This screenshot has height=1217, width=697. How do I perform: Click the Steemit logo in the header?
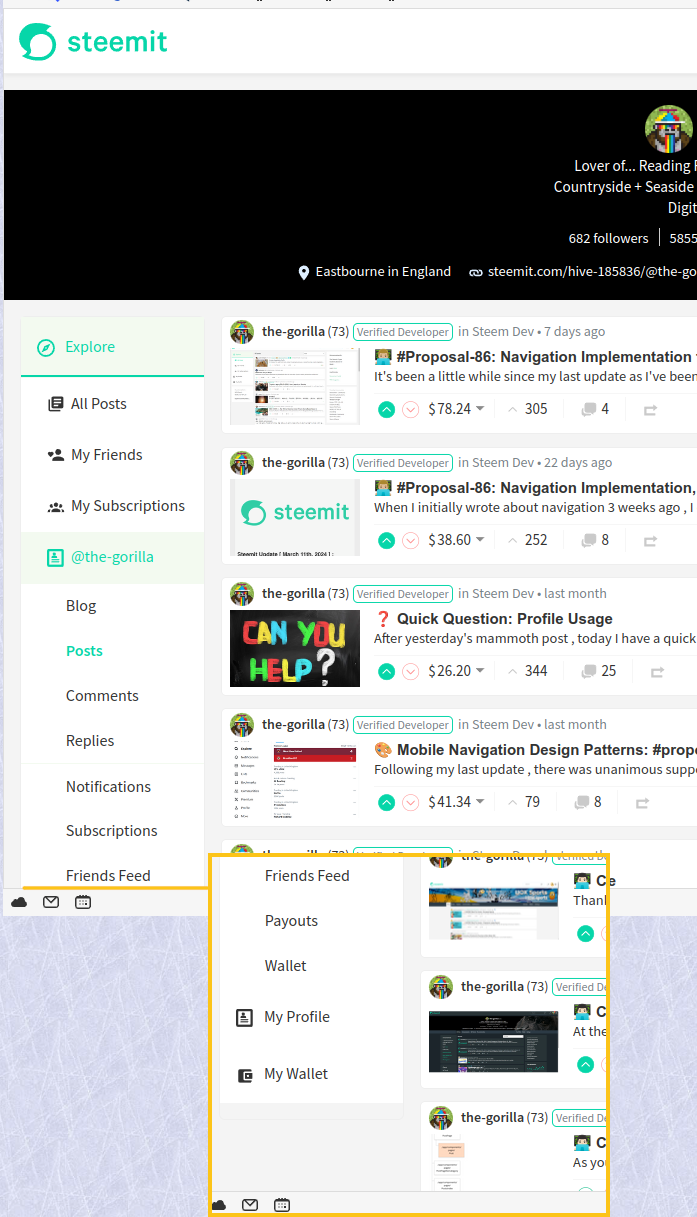coord(93,42)
